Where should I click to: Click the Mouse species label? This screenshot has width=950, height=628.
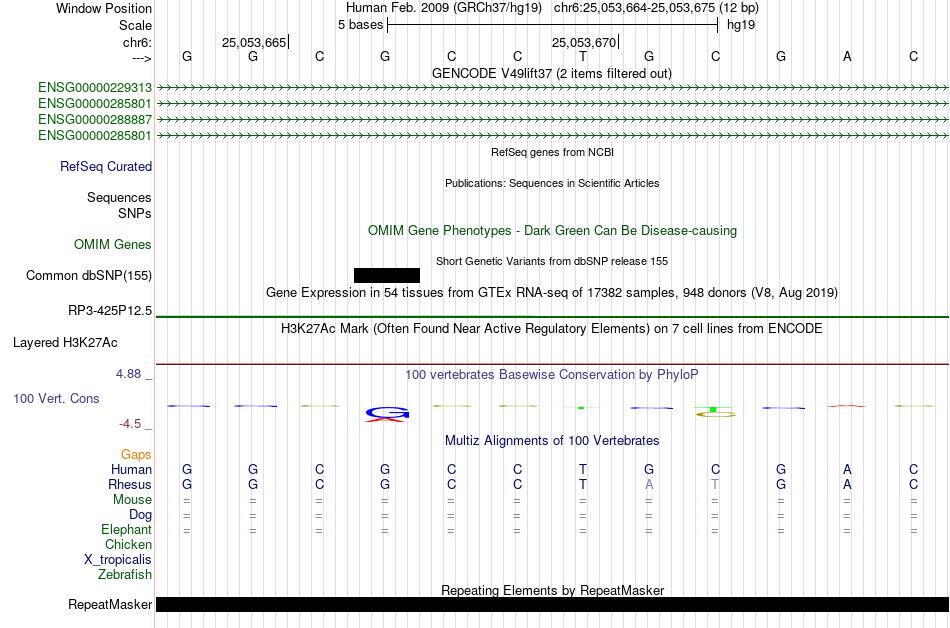[x=132, y=500]
